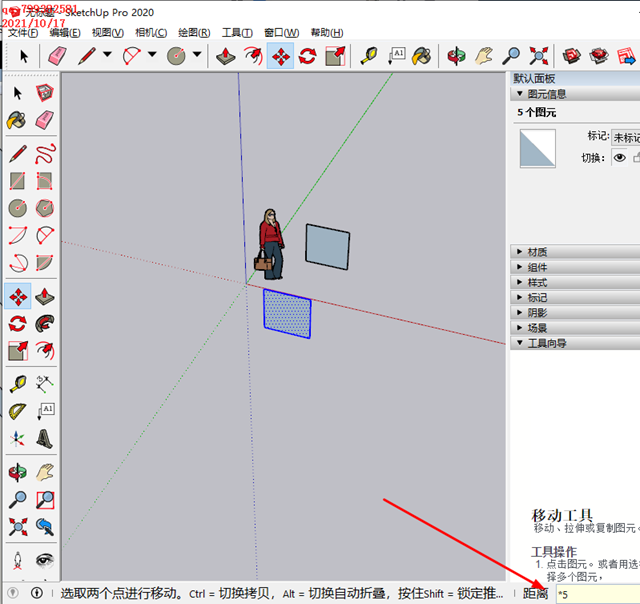The image size is (640, 604).
Task: Select the Text label tool in top toolbar
Action: click(396, 56)
